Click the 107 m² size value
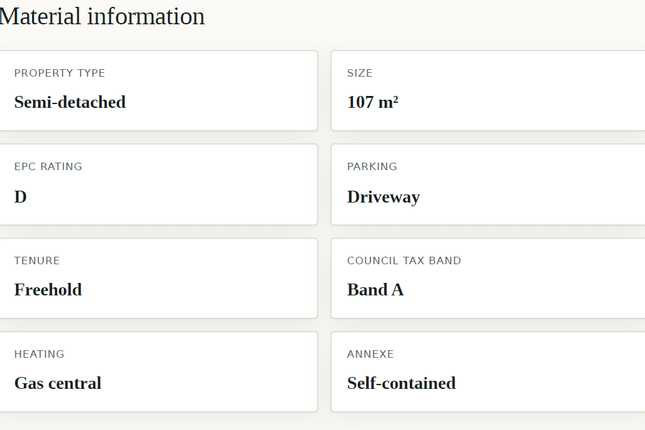645x430 pixels. click(x=373, y=102)
